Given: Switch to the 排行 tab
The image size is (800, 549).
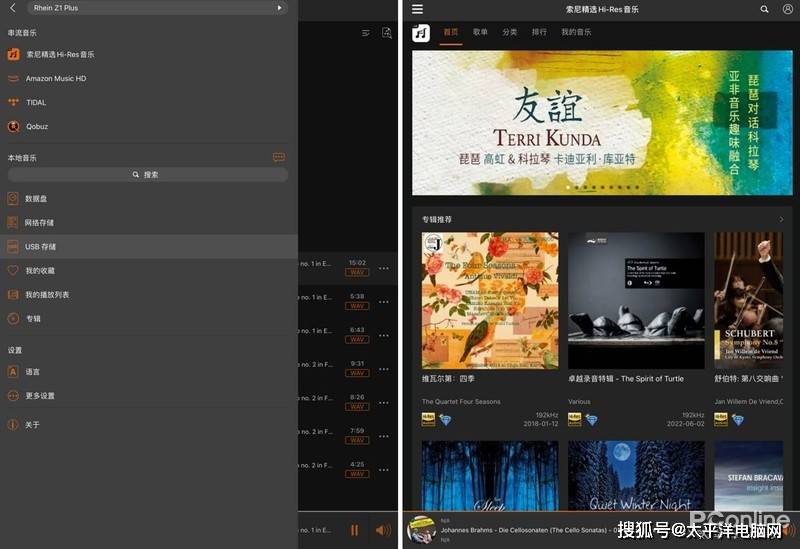Looking at the screenshot, I should click(x=539, y=32).
